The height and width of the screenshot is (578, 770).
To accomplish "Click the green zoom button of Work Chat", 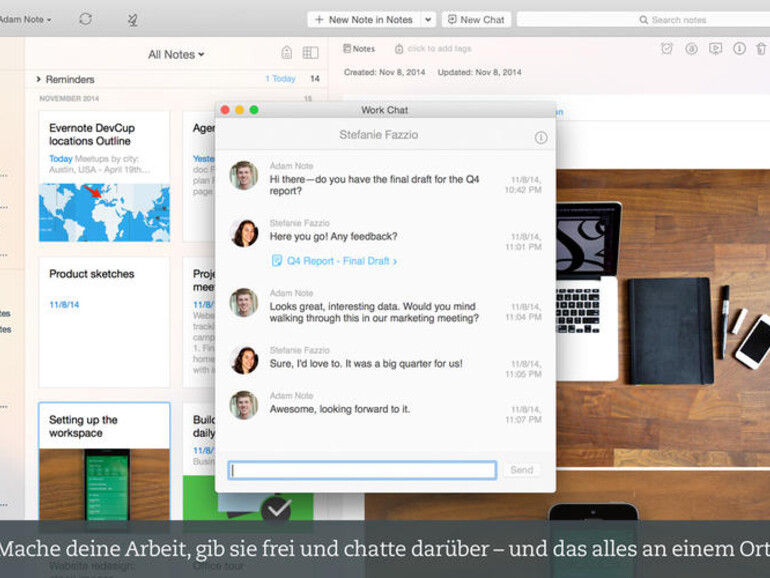I will click(254, 110).
